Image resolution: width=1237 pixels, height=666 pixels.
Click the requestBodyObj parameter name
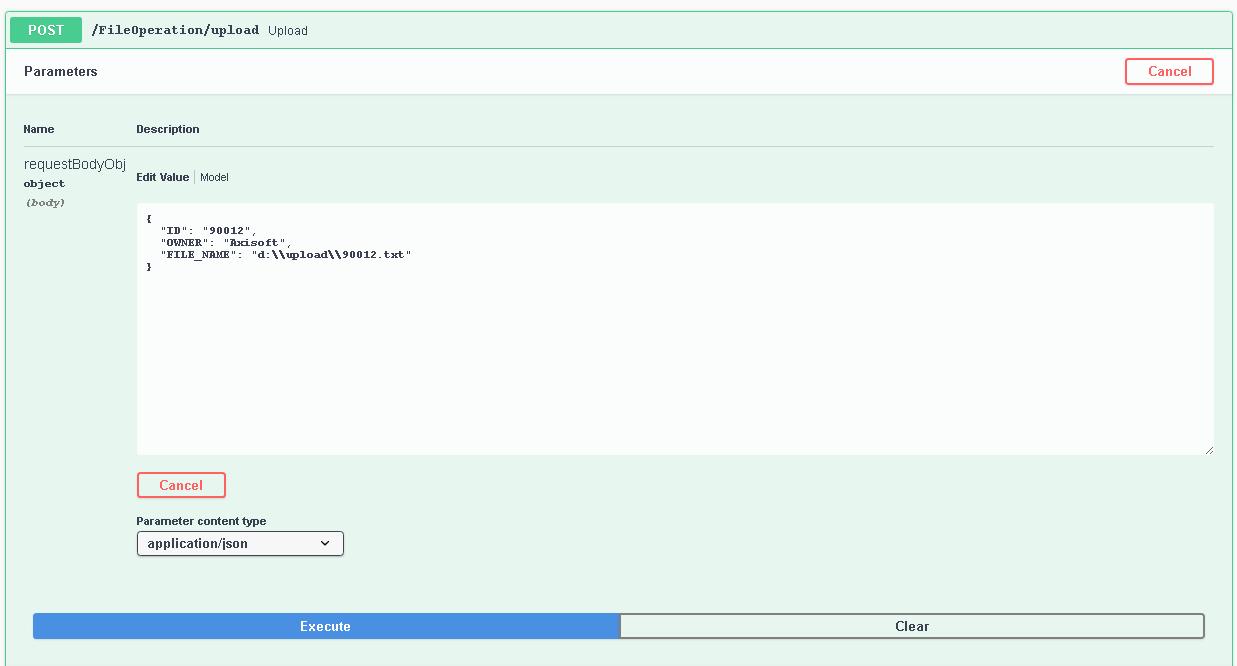74,164
